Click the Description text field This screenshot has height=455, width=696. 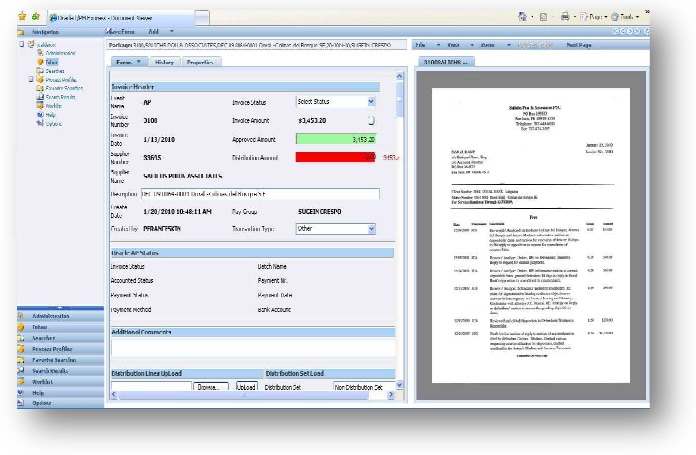click(260, 194)
